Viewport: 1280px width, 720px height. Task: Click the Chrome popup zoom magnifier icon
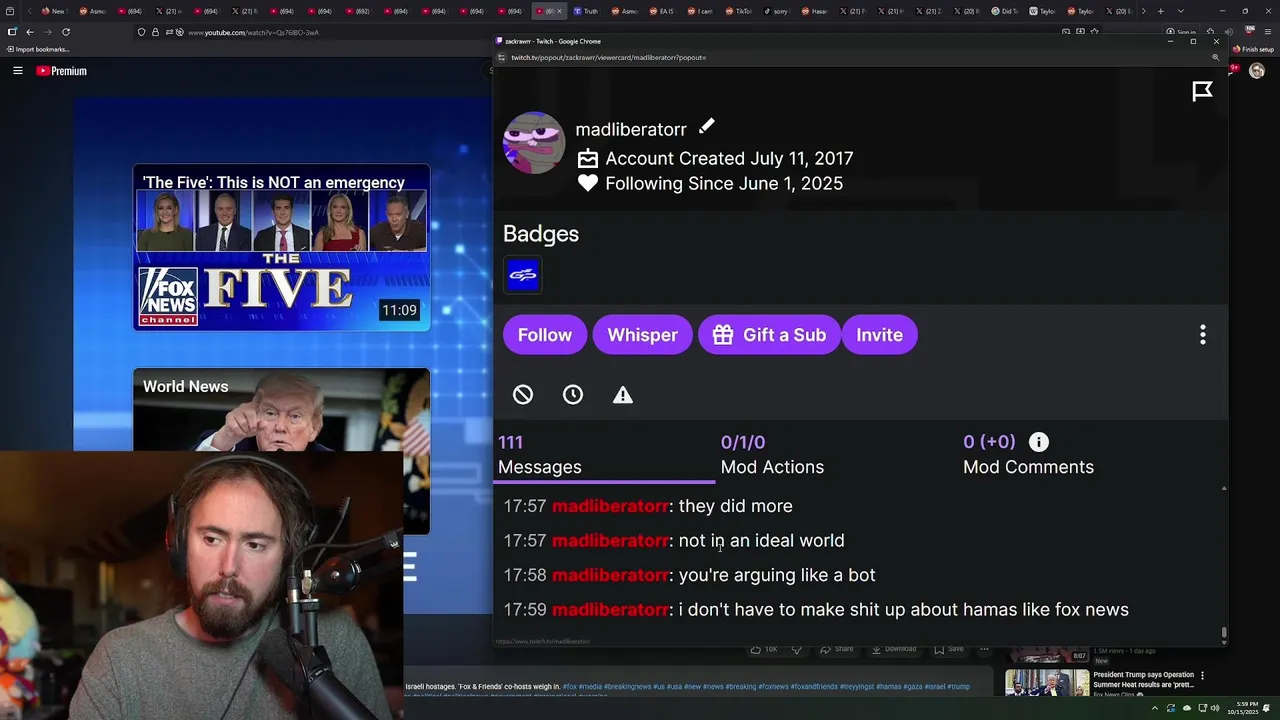(x=1215, y=57)
